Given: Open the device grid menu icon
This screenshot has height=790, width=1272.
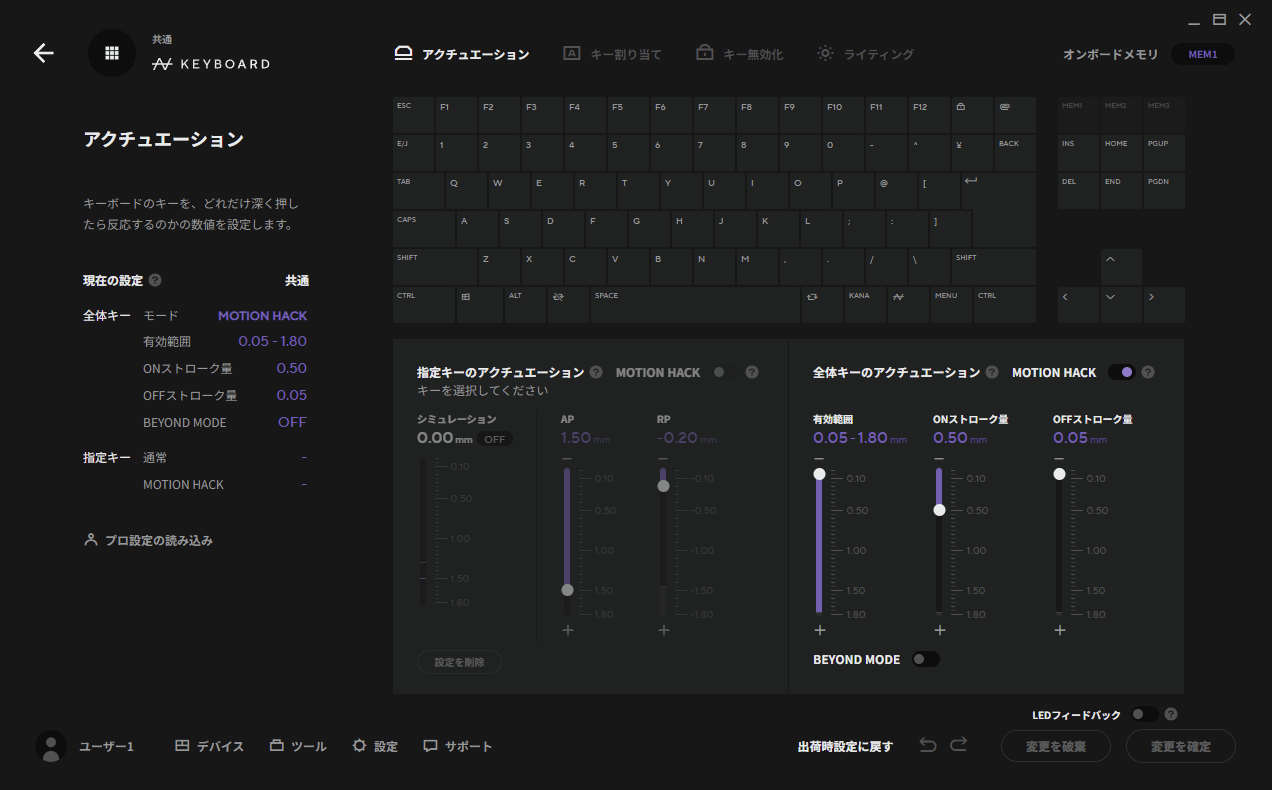Looking at the screenshot, I should [112, 53].
